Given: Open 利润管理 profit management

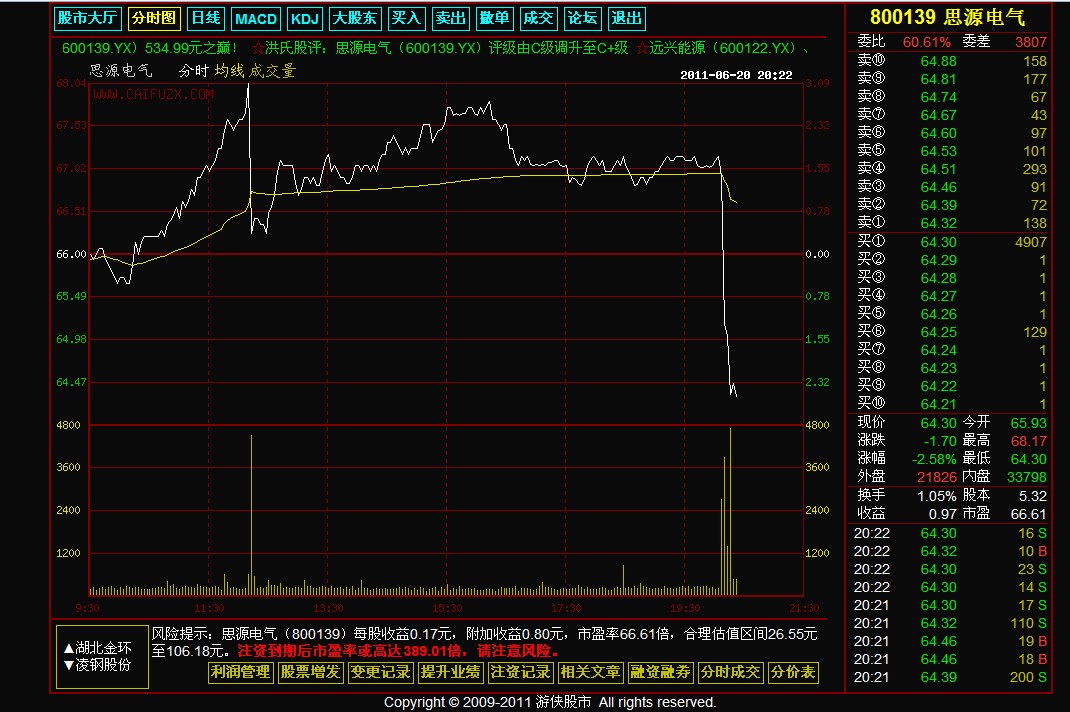Looking at the screenshot, I should point(240,672).
